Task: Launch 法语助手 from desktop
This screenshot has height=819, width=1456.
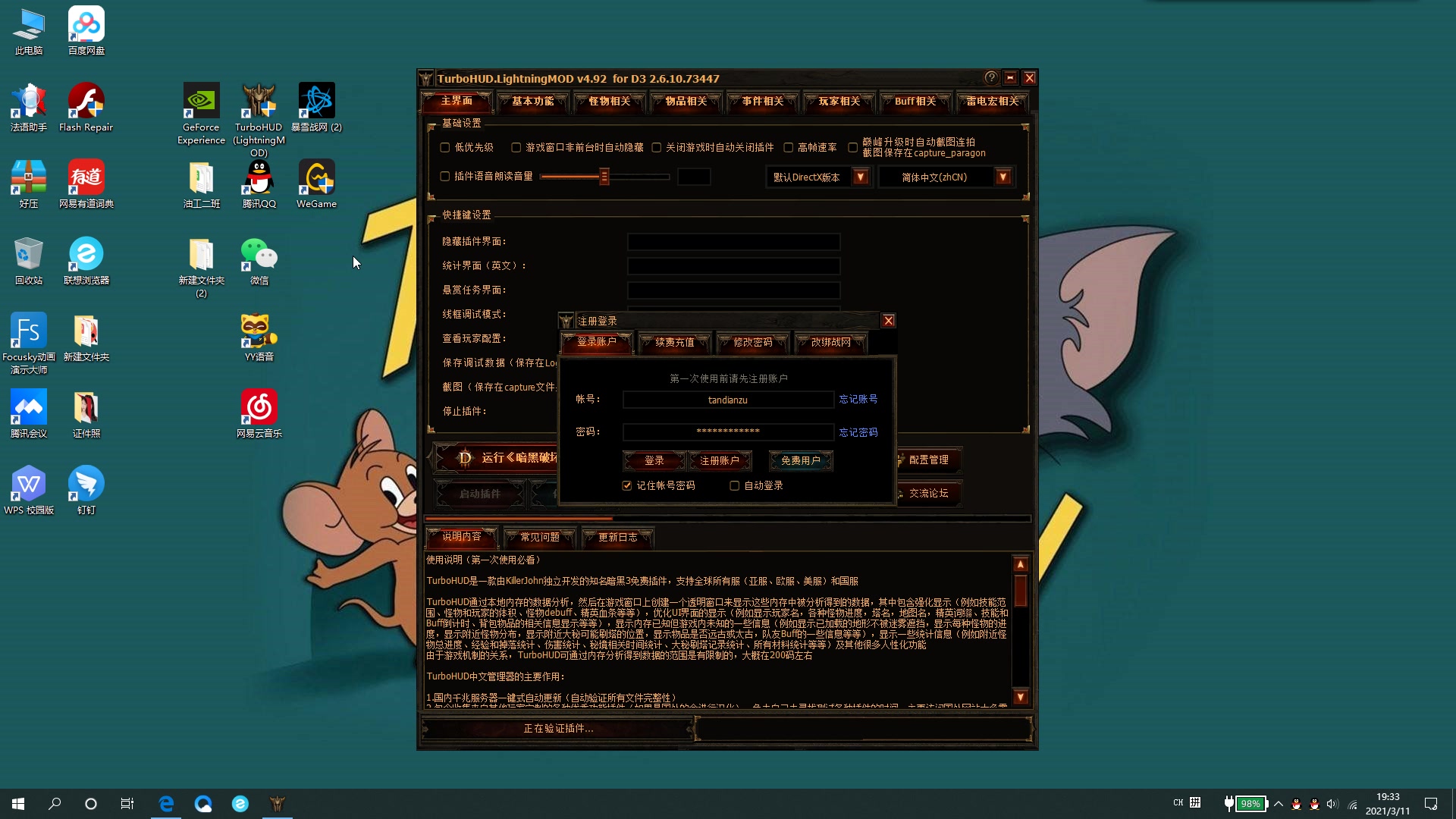Action: click(x=29, y=108)
